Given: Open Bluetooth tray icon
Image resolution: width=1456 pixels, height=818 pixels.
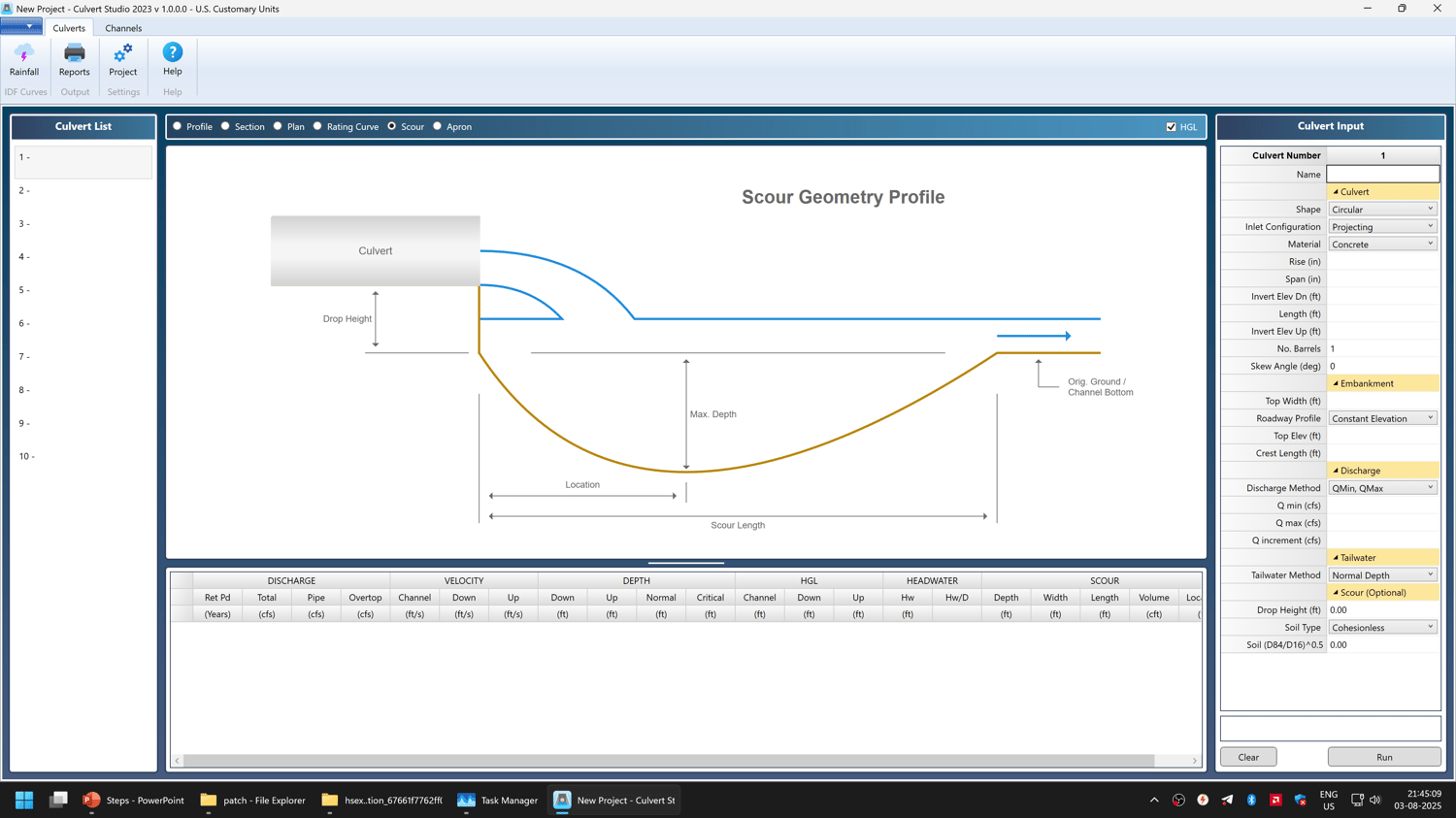Looking at the screenshot, I should 1251,801.
